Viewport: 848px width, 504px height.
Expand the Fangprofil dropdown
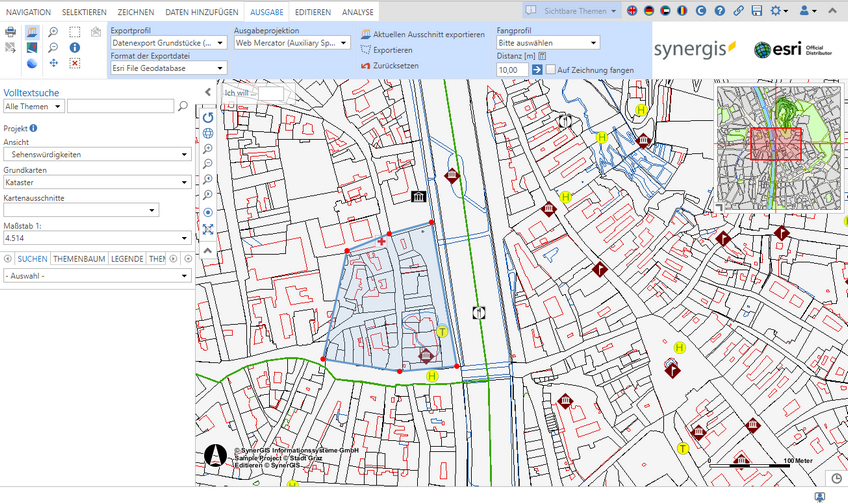(x=548, y=44)
